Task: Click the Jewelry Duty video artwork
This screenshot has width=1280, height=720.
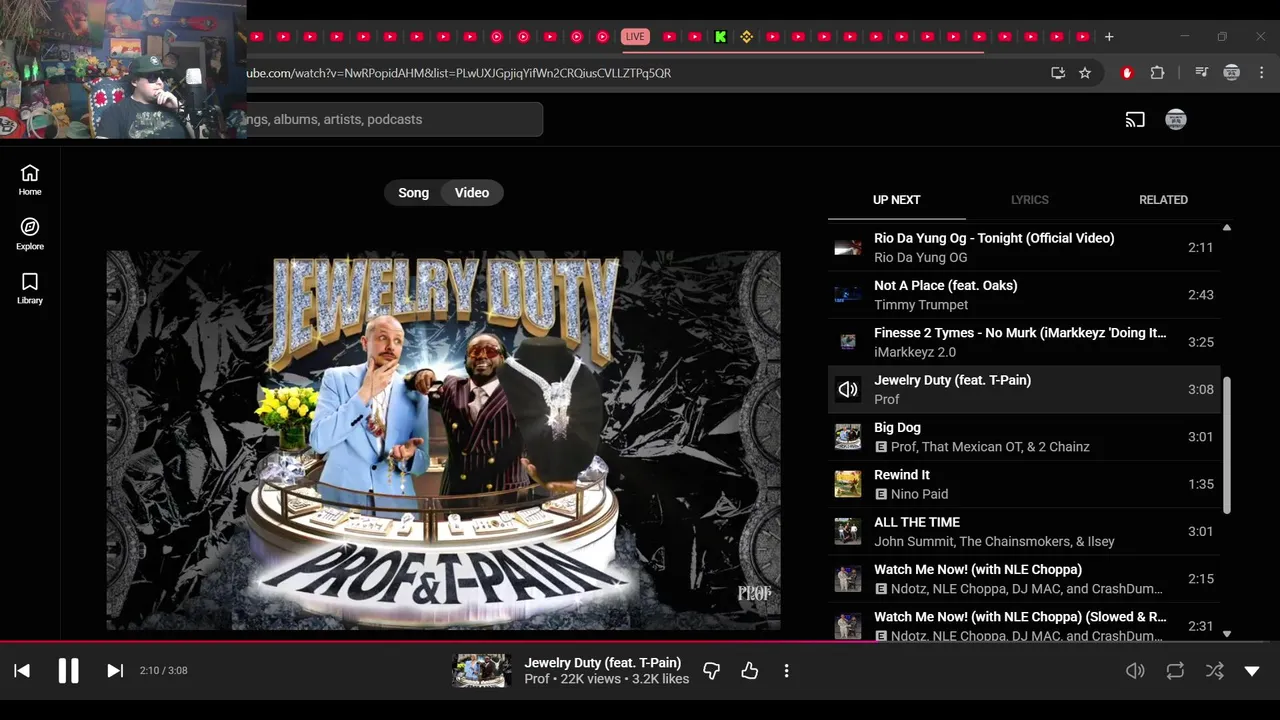Action: click(x=443, y=440)
